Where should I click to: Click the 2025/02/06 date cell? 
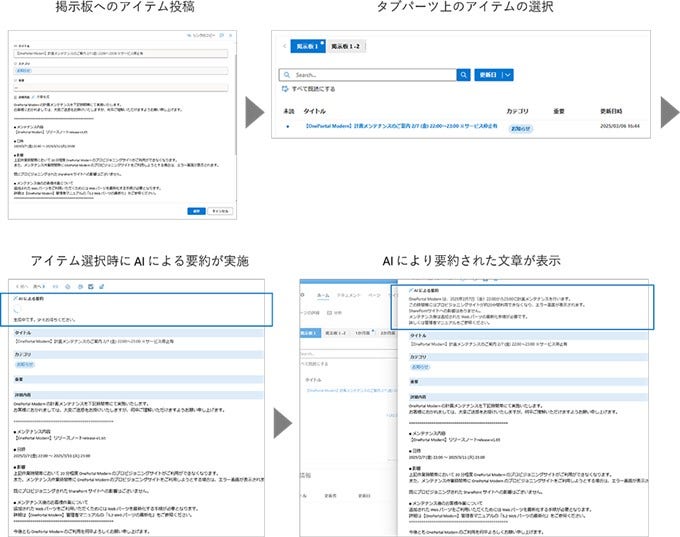tap(620, 126)
